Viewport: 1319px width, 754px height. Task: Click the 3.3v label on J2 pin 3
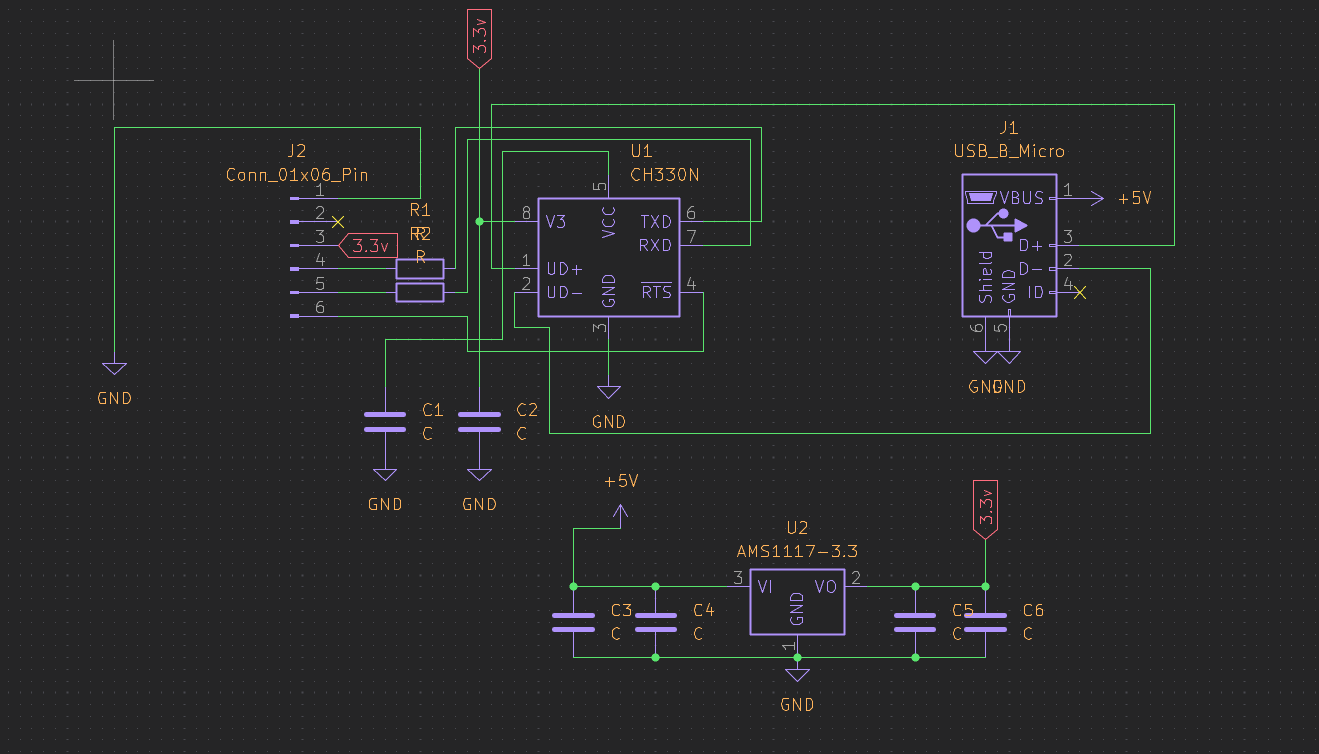pyautogui.click(x=370, y=246)
